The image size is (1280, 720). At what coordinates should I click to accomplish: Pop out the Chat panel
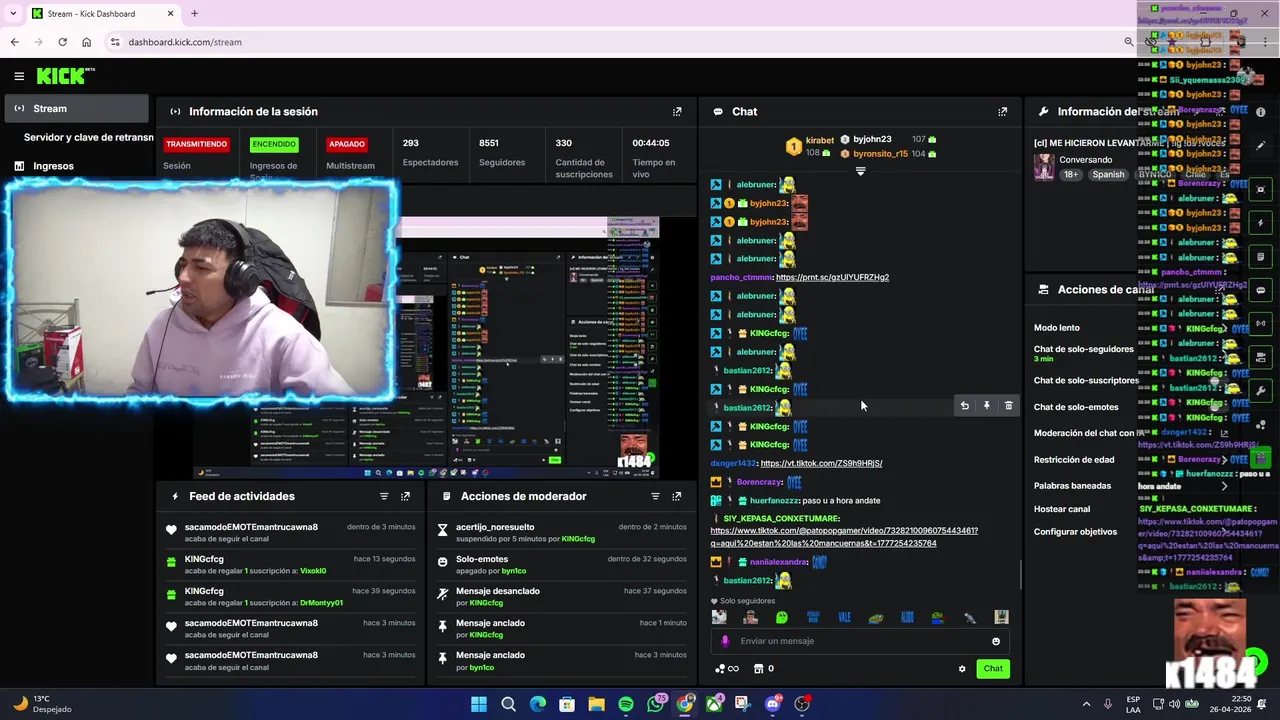[1003, 112]
